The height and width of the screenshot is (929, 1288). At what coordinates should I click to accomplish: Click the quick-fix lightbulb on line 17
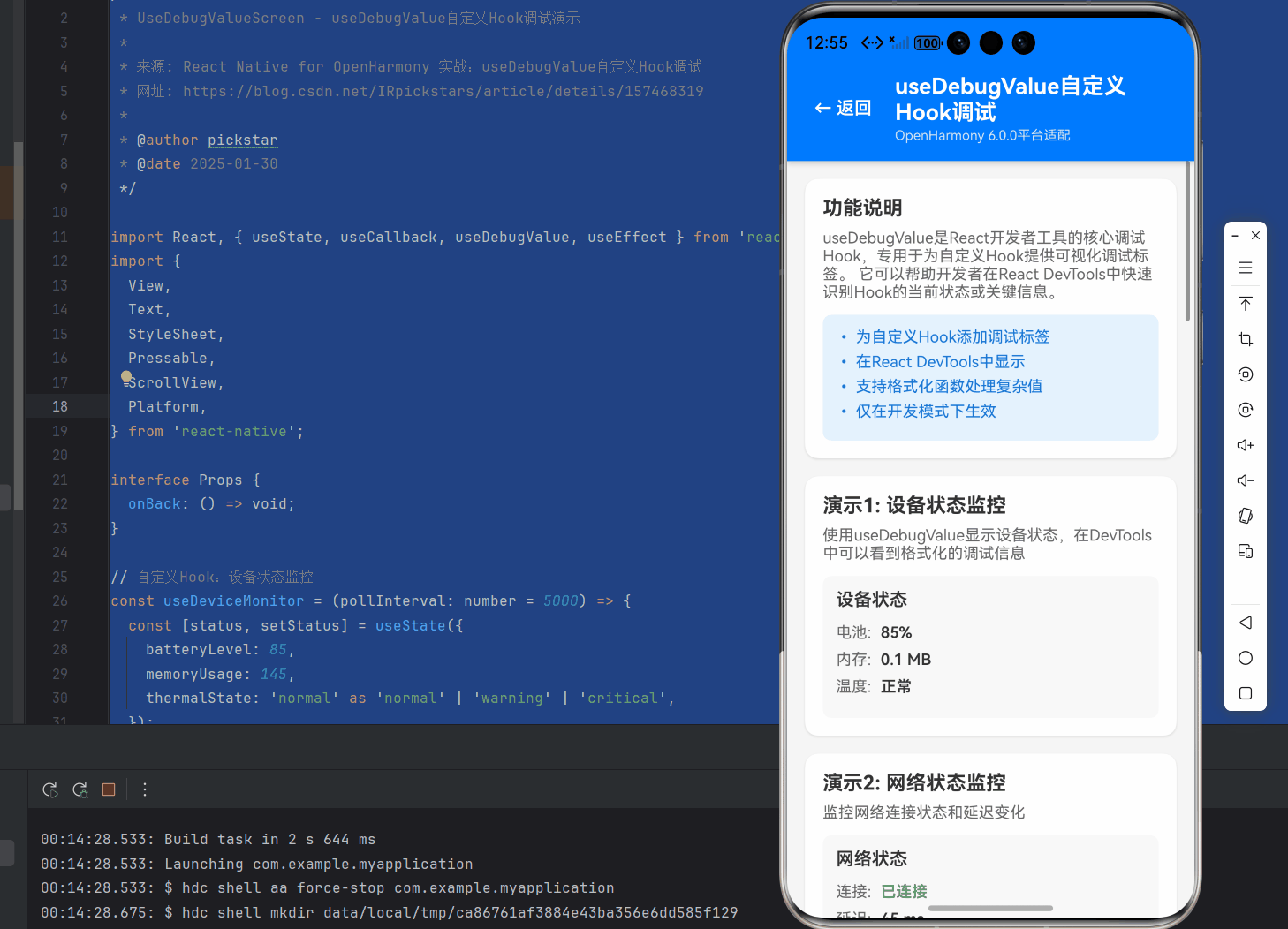pyautogui.click(x=126, y=376)
